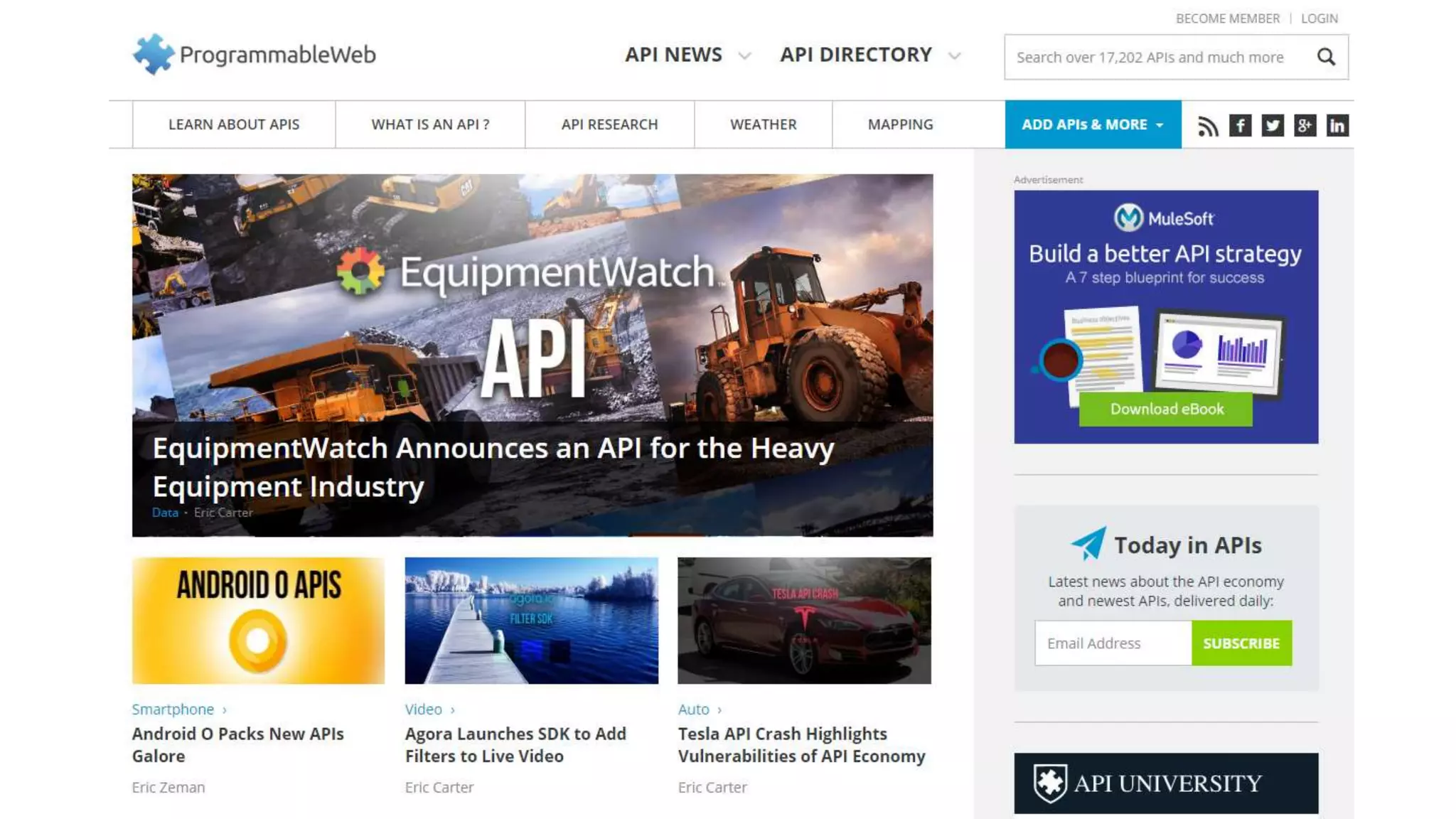Screen dimensions: 1456x819
Task: Click the Email Address input field
Action: pyautogui.click(x=1113, y=643)
